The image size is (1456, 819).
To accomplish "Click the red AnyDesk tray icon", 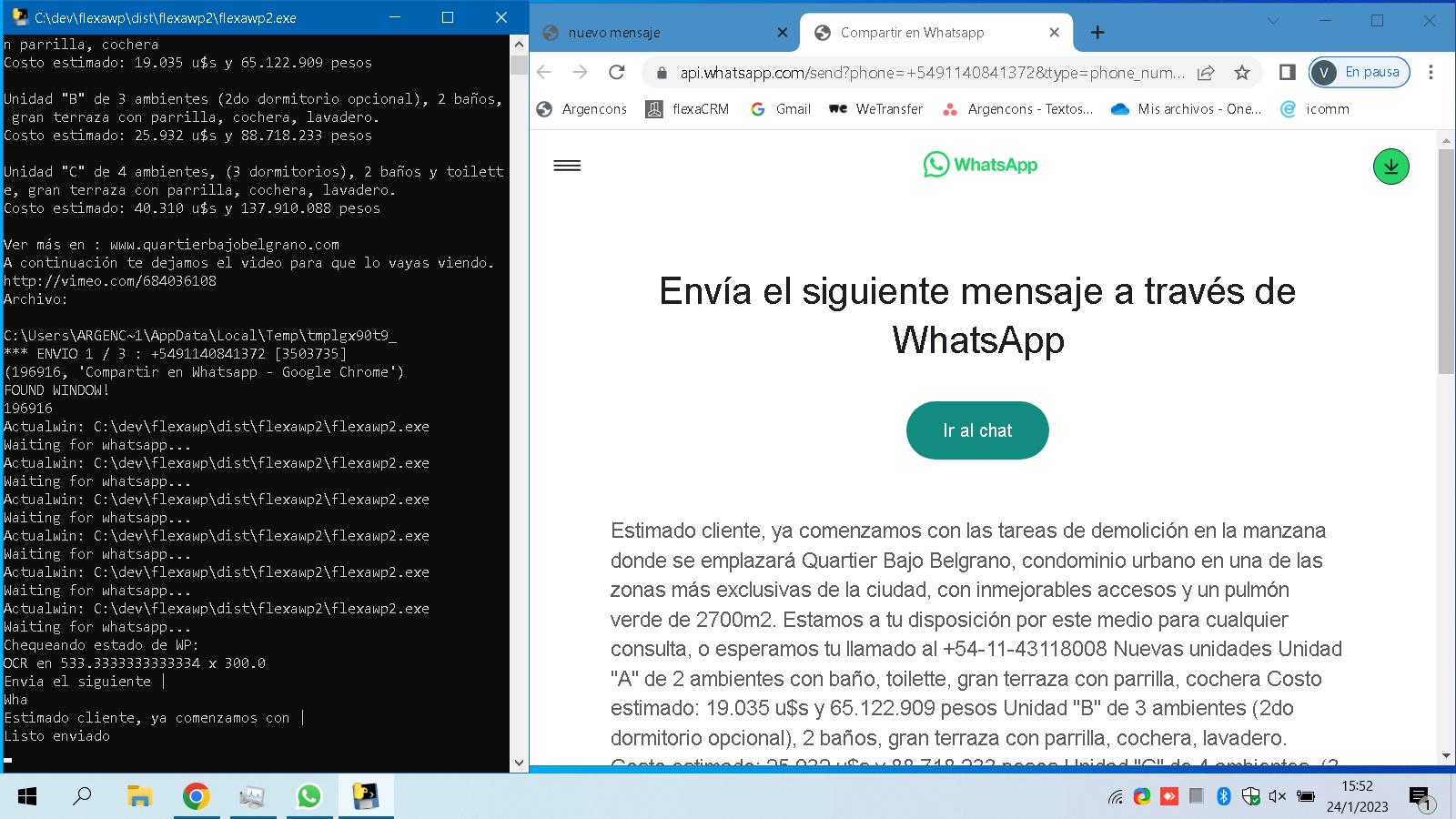I will (x=1169, y=796).
